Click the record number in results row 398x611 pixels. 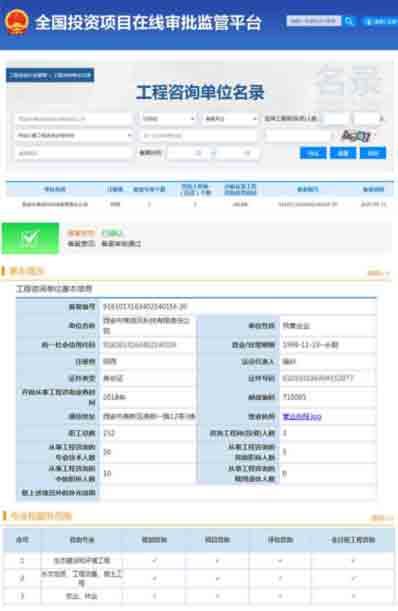308,204
